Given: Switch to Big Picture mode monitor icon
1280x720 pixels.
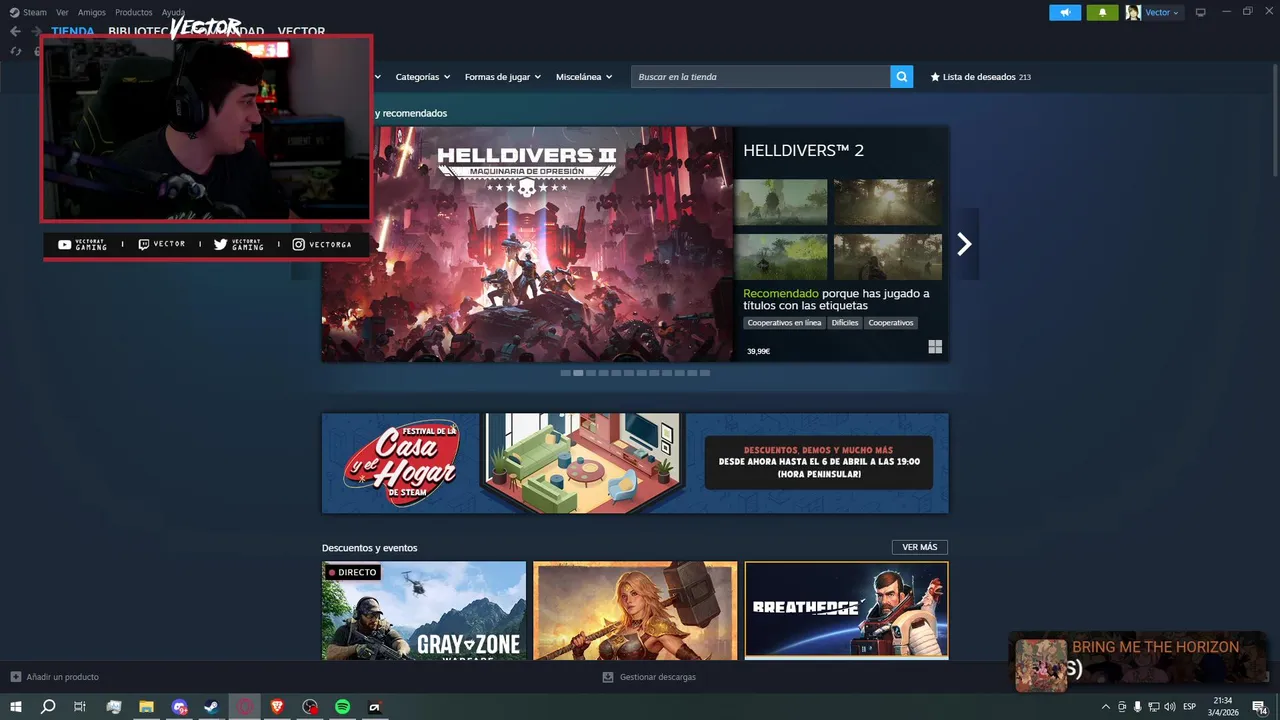Looking at the screenshot, I should point(1201,12).
